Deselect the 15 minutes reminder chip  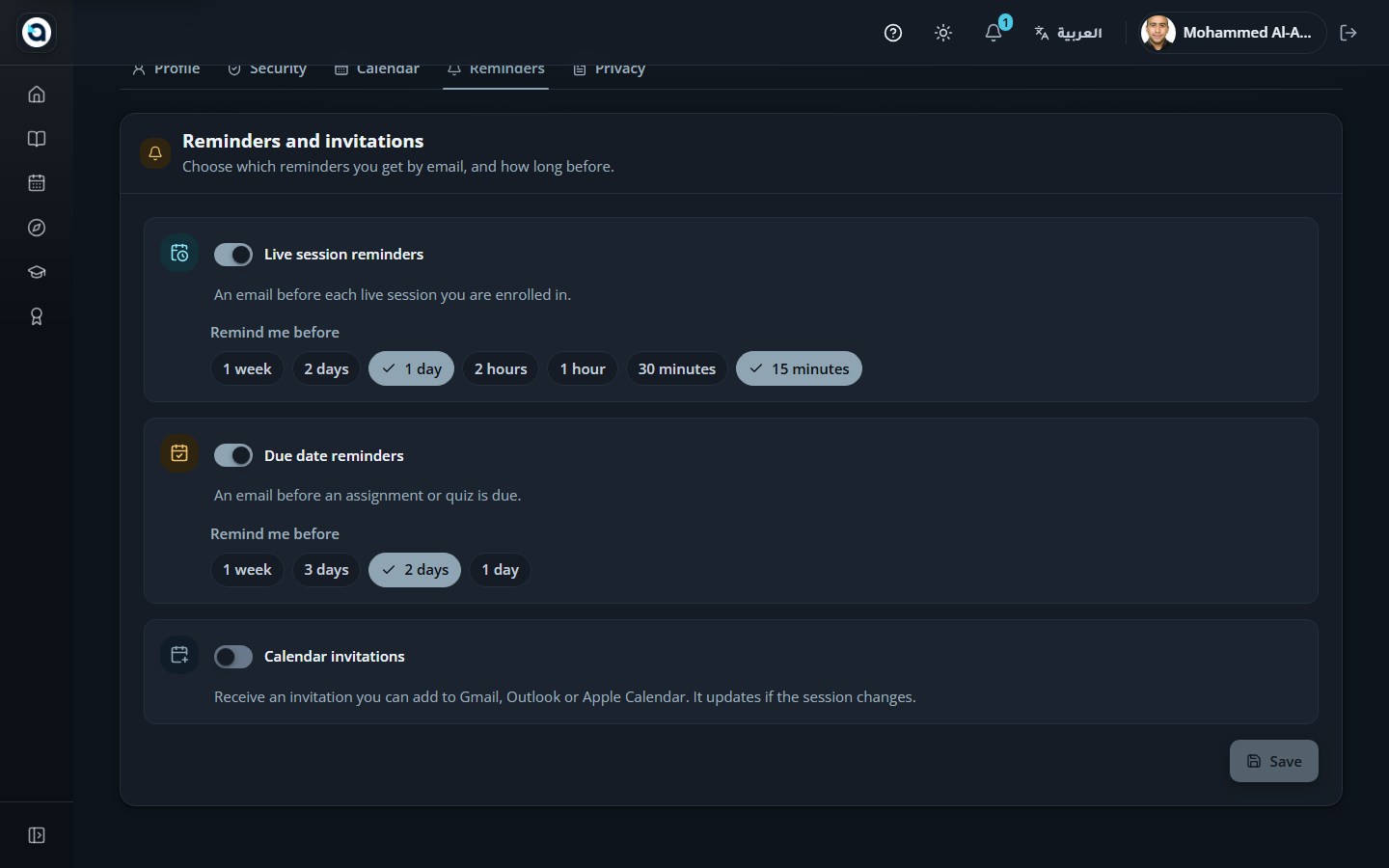(799, 368)
